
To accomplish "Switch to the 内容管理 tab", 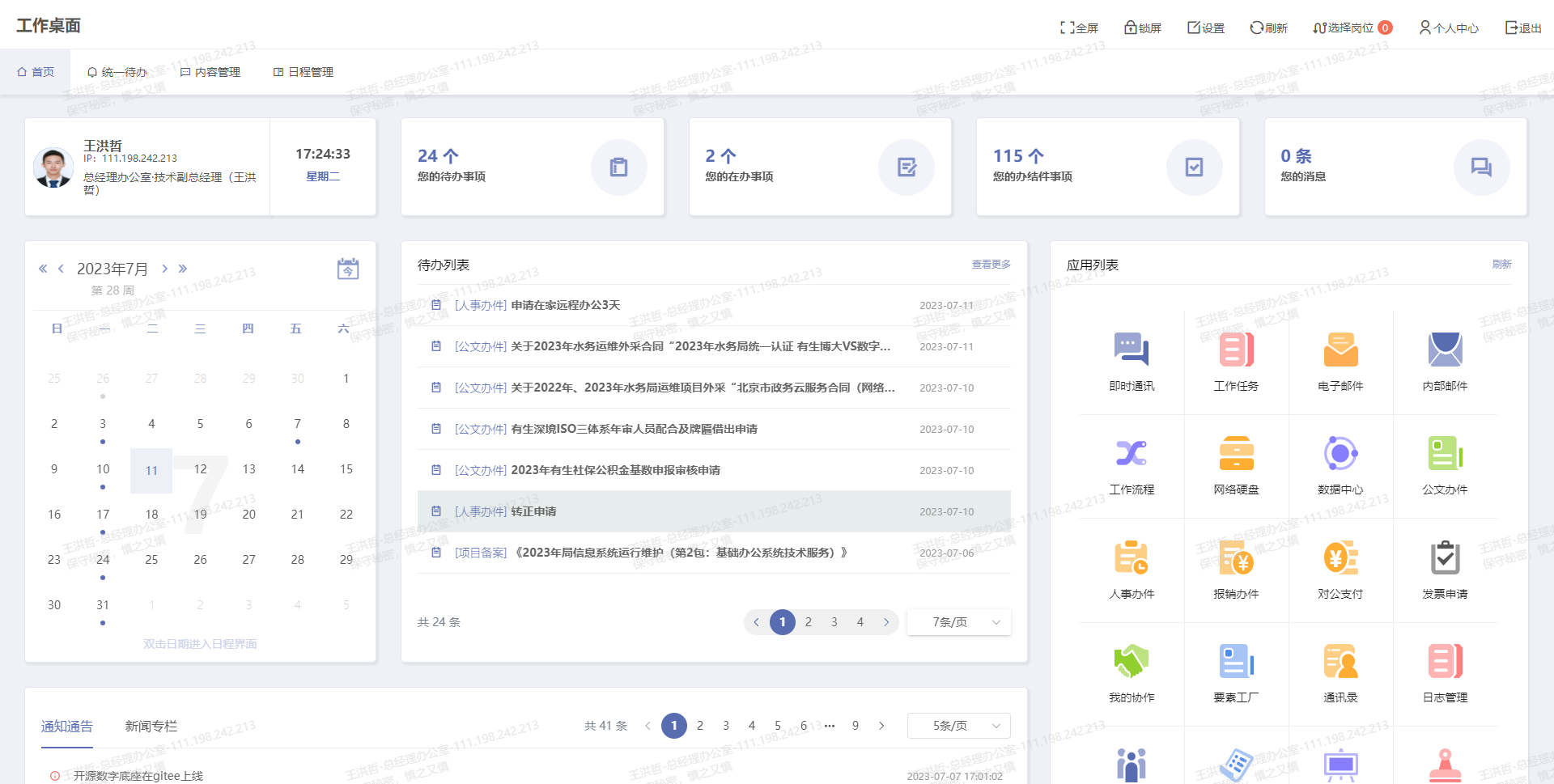I will click(210, 72).
